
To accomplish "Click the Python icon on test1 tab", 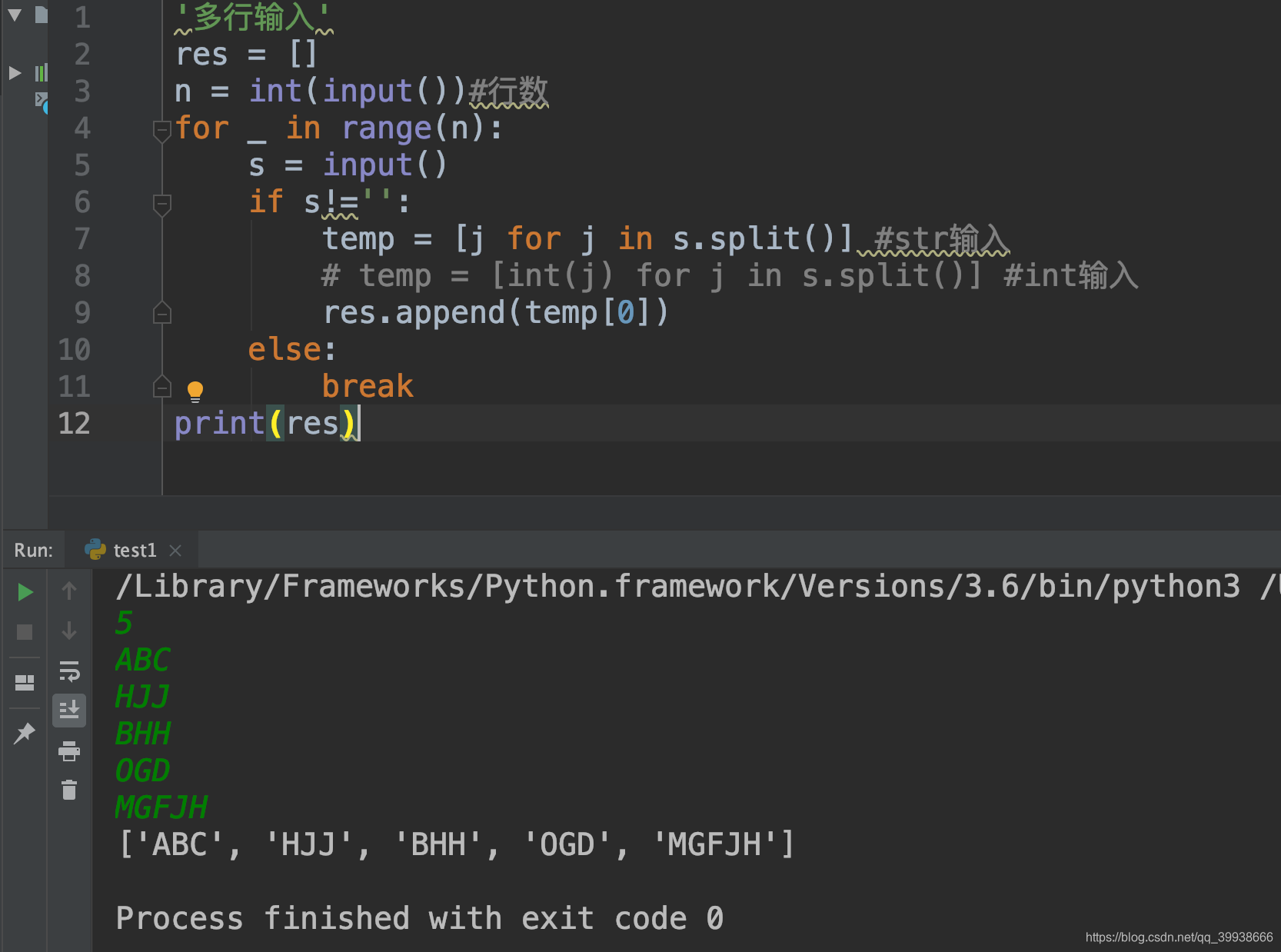I will click(95, 549).
